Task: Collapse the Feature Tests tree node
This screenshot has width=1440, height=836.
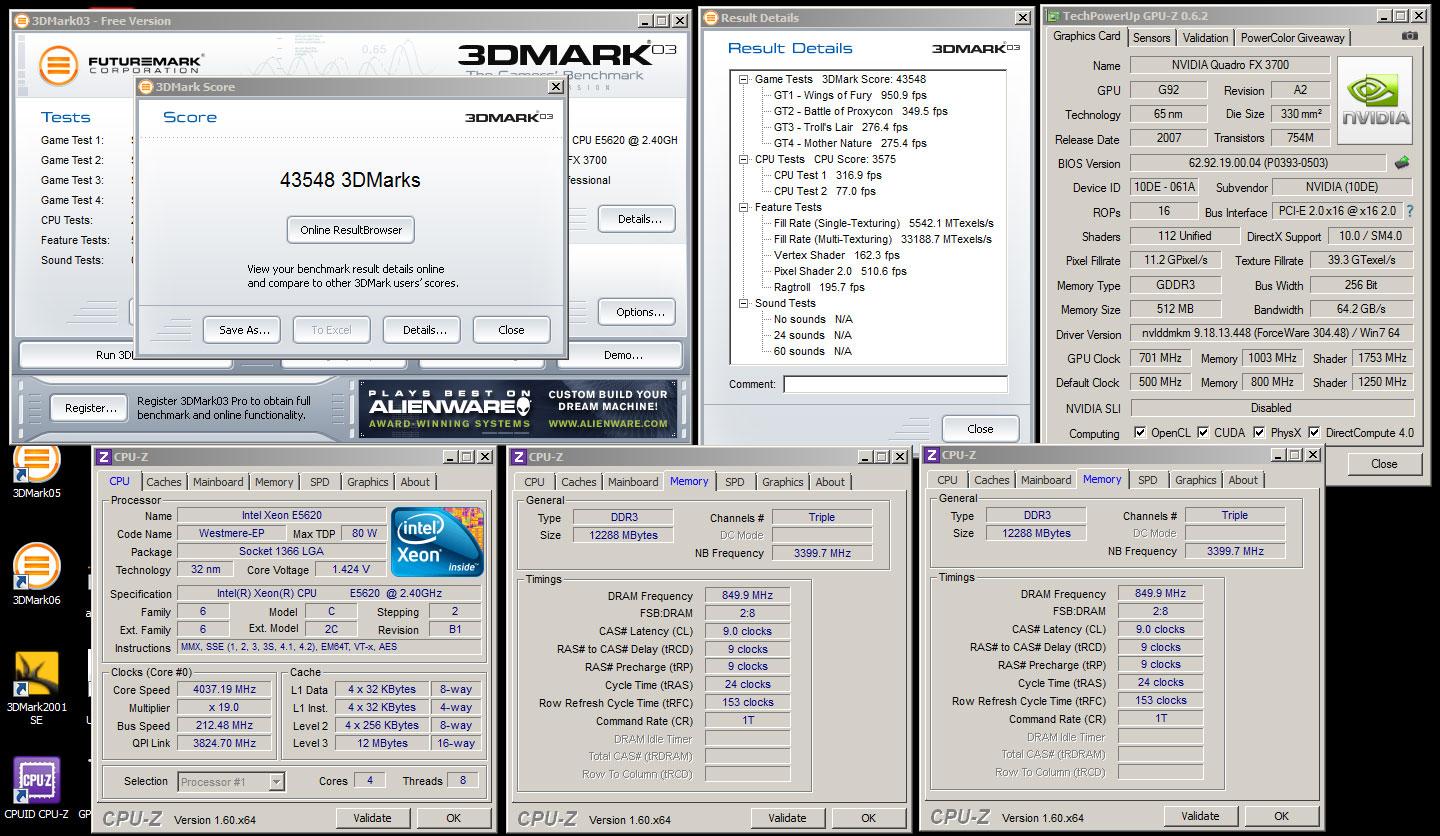Action: coord(744,207)
